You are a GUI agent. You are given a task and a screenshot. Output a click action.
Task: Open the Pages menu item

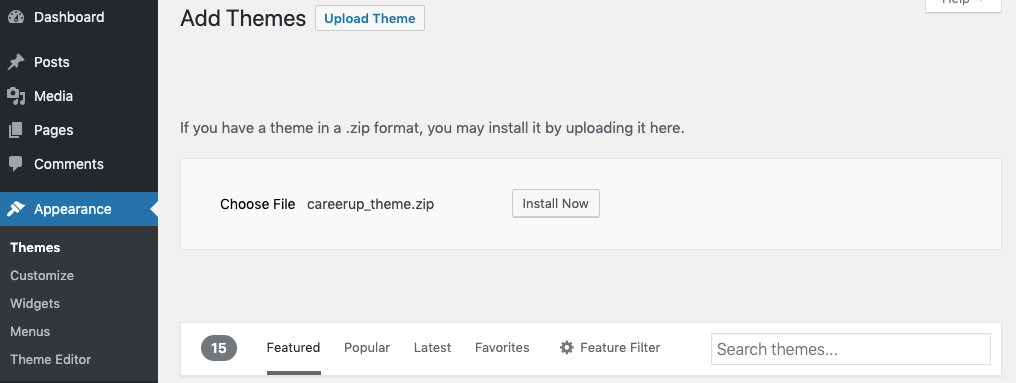click(x=79, y=130)
